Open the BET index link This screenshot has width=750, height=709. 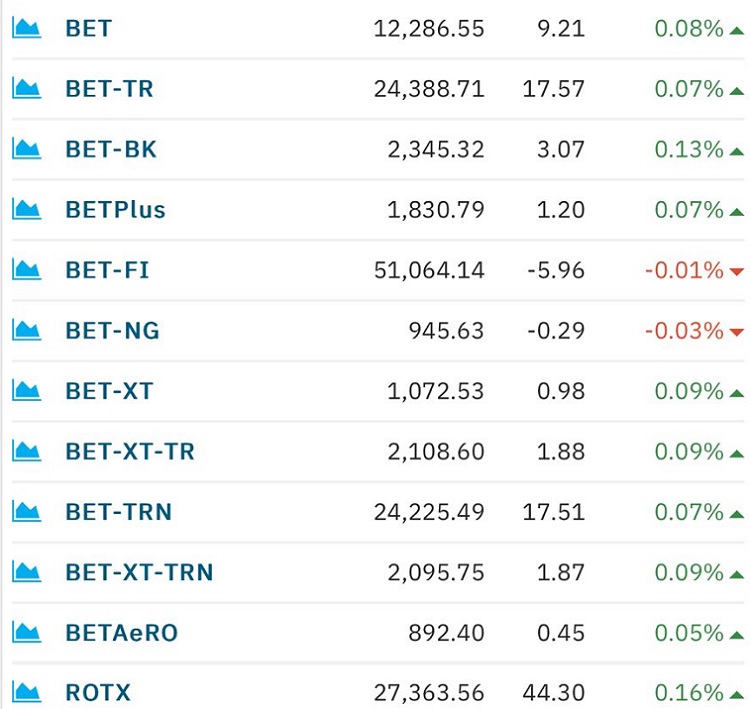88,28
